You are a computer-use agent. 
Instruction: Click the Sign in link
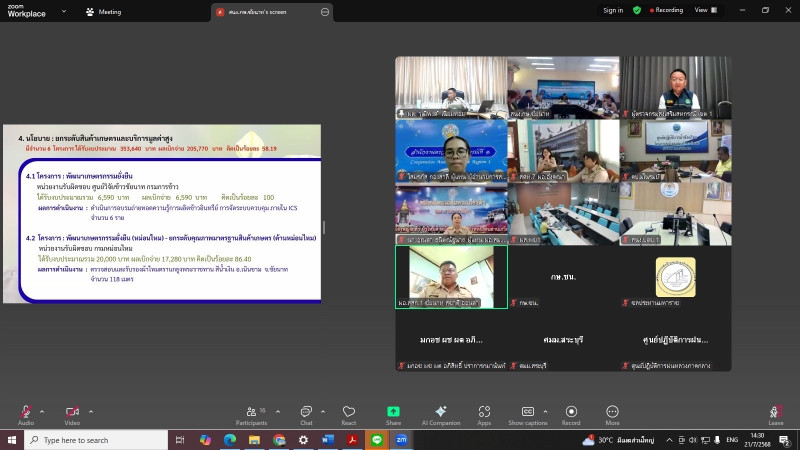coord(613,10)
